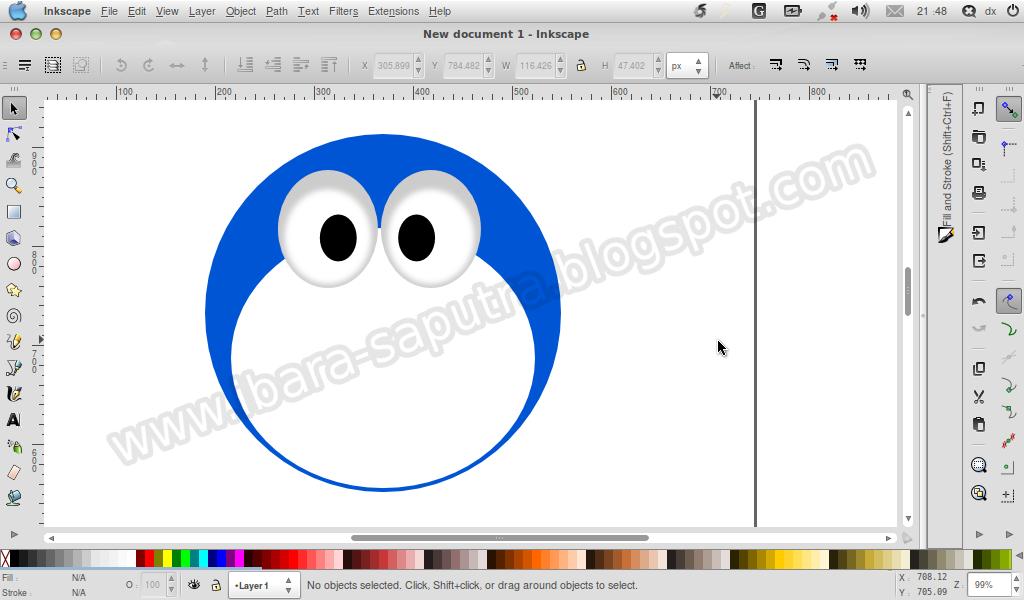Viewport: 1024px width, 600px height.
Task: Toggle Affect move gradients
Action: 832,65
